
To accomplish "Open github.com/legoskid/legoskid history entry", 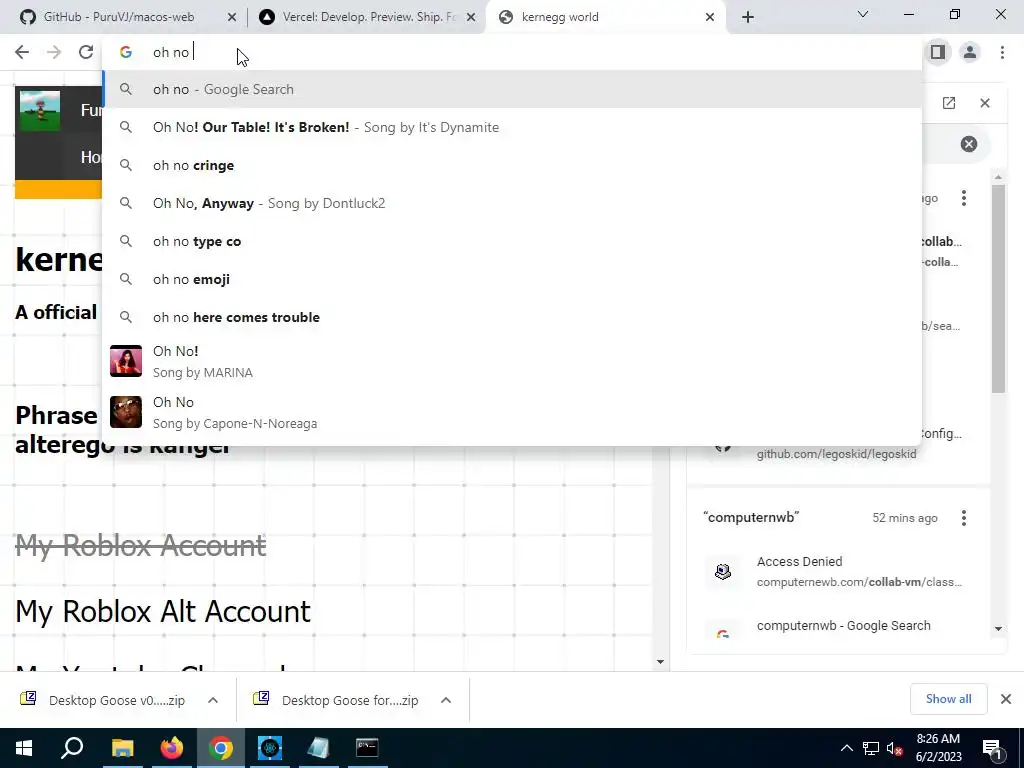I will click(x=836, y=454).
